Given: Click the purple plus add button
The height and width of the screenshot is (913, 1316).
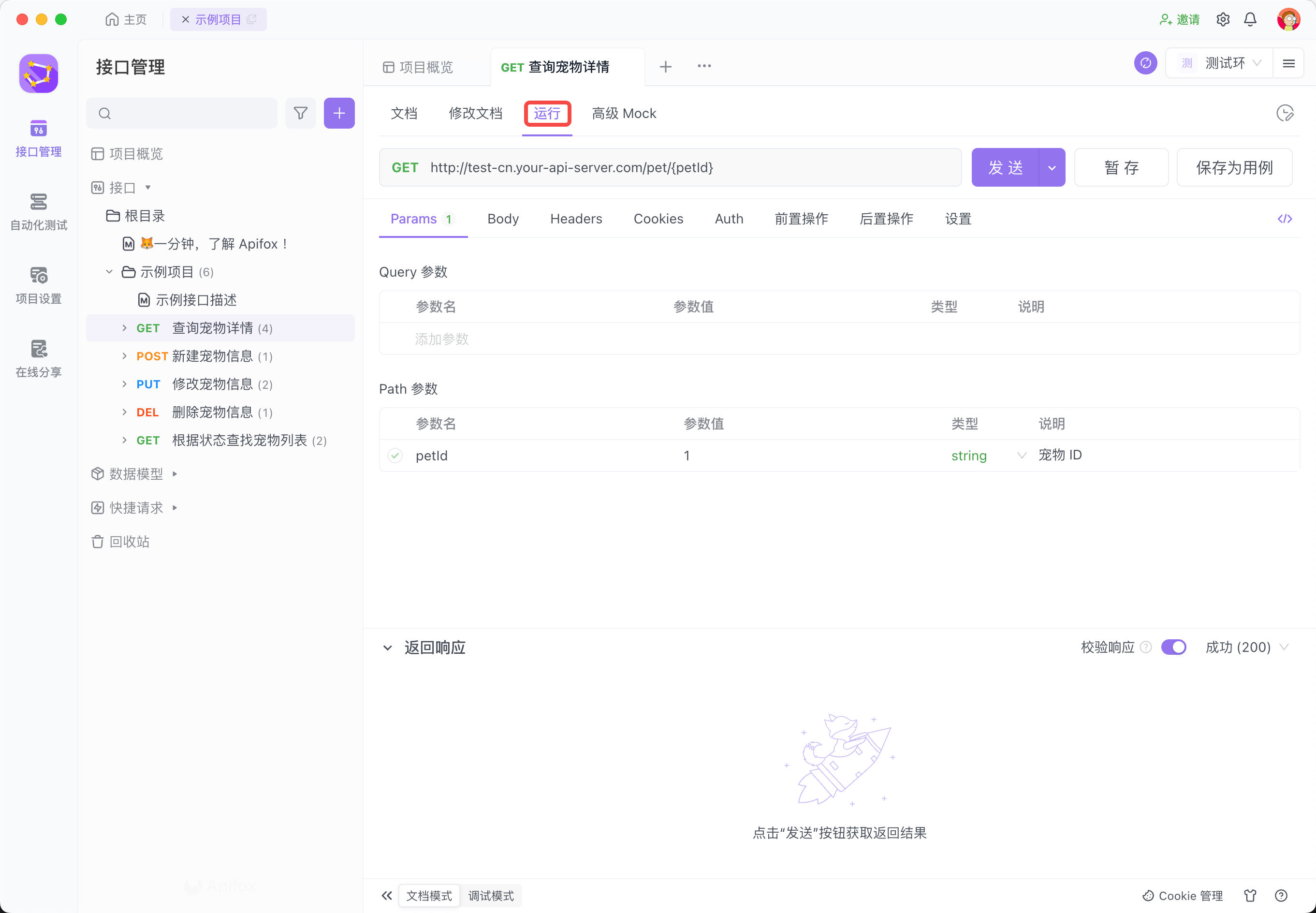Looking at the screenshot, I should 339,113.
